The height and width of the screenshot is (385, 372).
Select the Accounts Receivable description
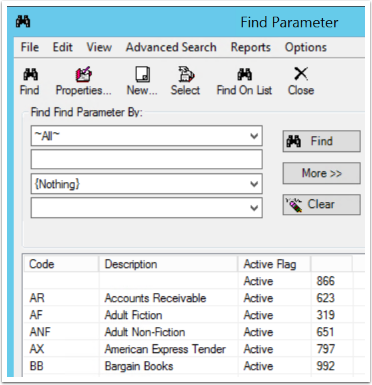(x=155, y=298)
